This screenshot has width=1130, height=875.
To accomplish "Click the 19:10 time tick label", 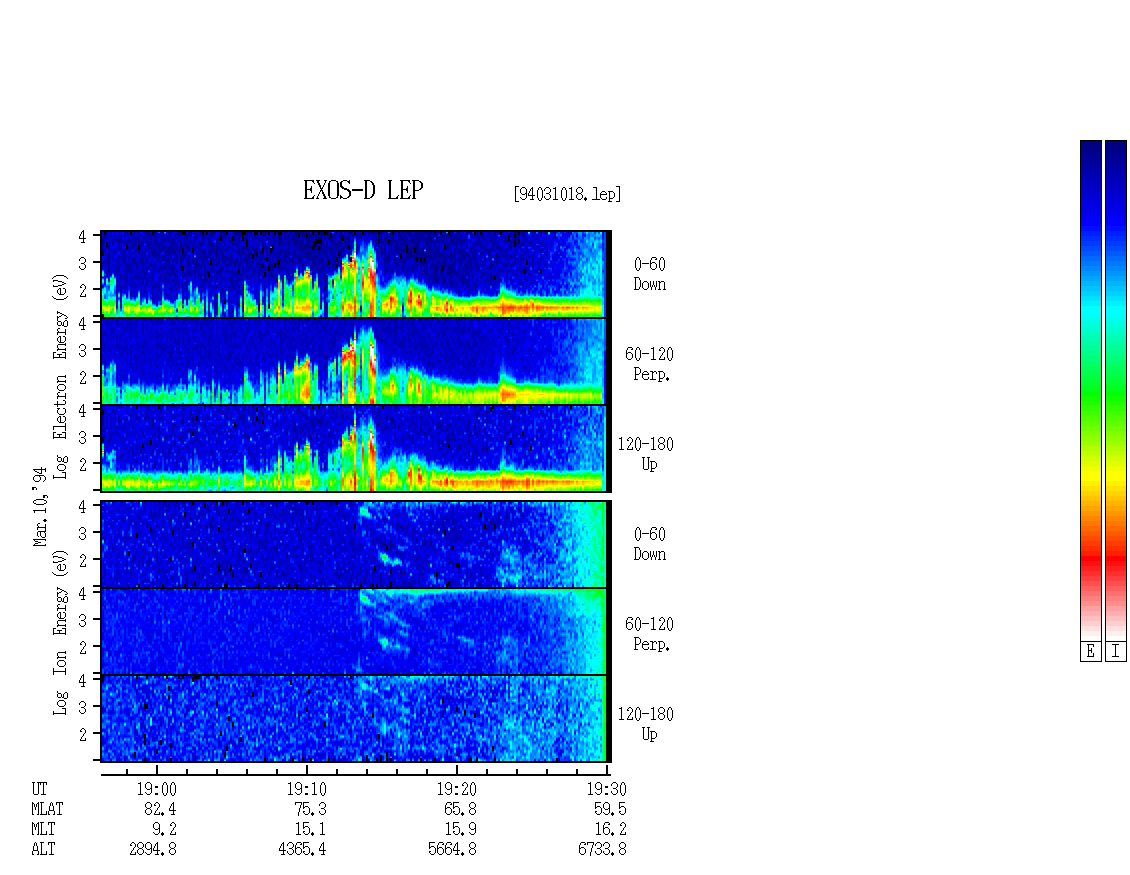I will point(306,789).
